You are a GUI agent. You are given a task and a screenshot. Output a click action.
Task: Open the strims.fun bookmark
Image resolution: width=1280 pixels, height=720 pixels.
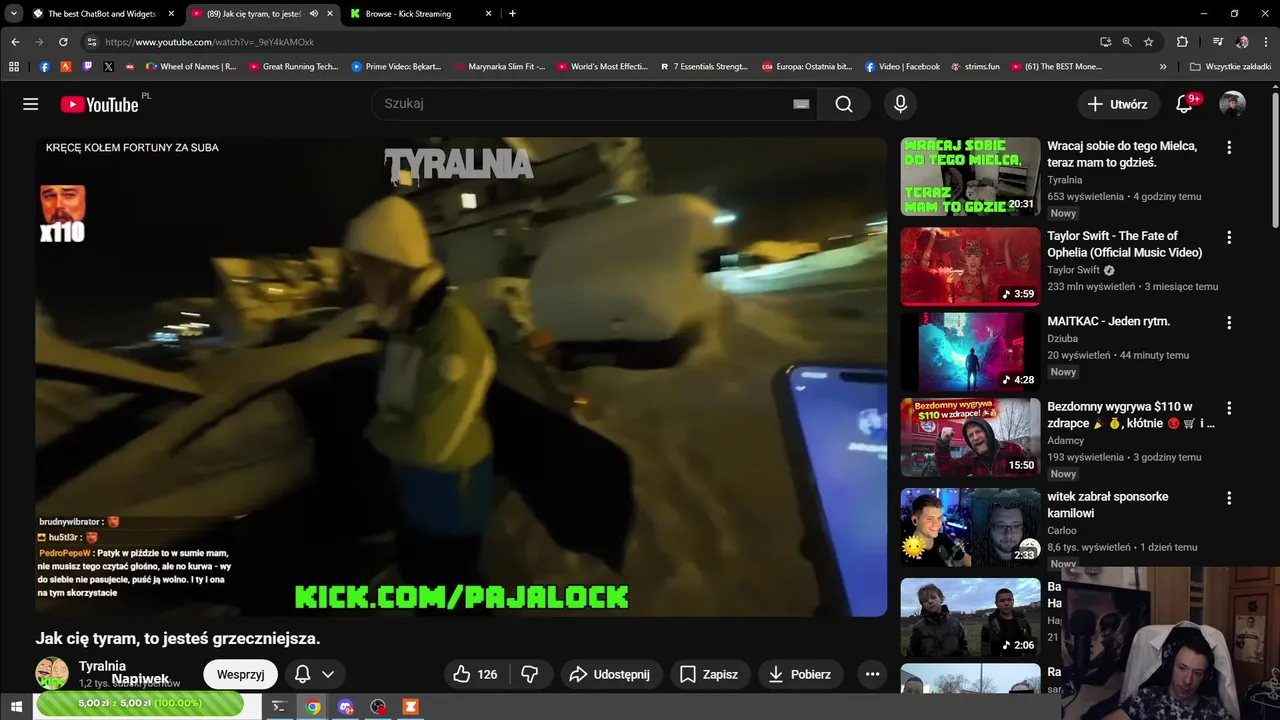(x=975, y=67)
